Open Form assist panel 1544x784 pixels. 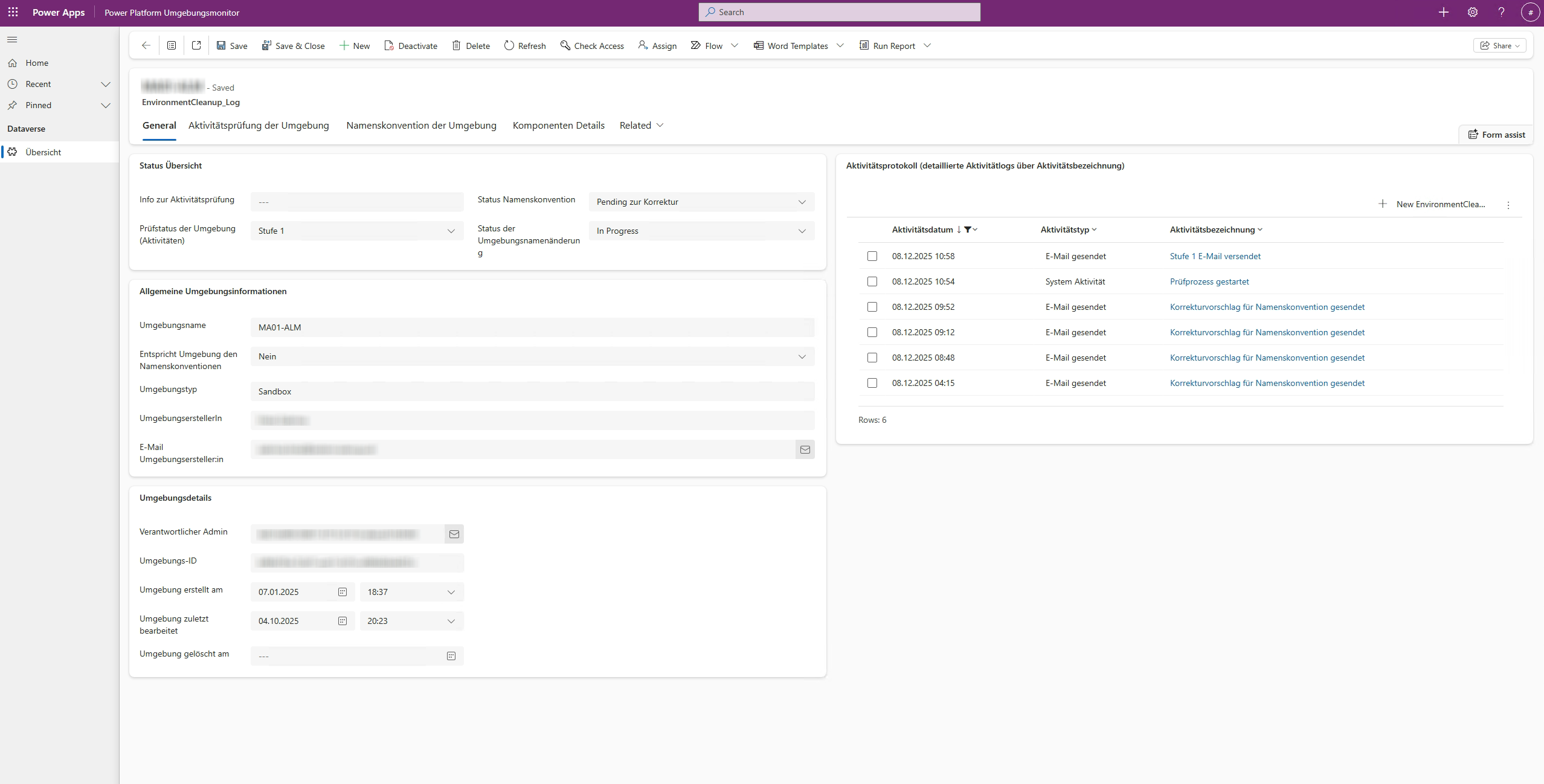(x=1496, y=134)
